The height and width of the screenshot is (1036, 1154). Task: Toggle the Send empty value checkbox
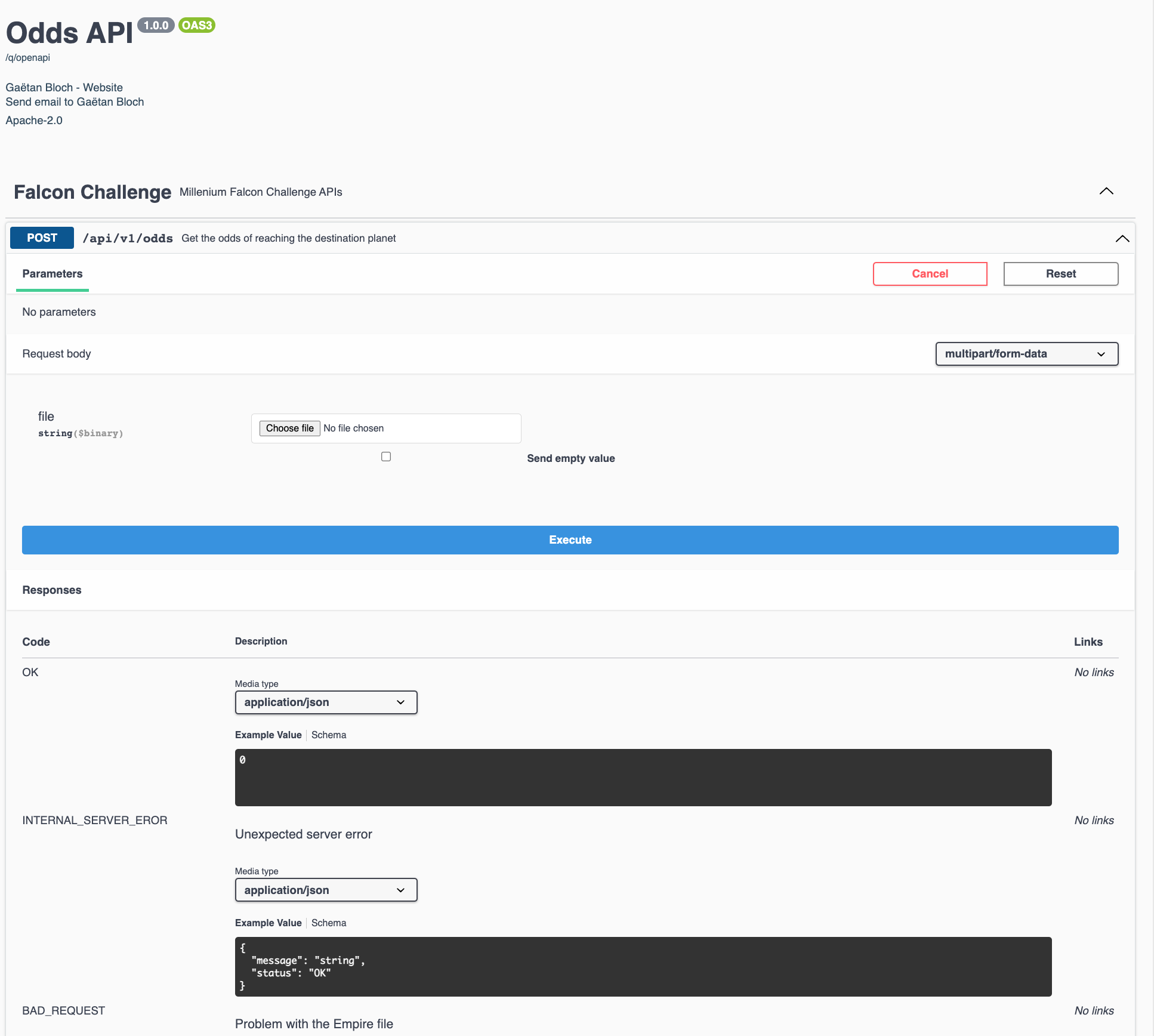pos(386,457)
